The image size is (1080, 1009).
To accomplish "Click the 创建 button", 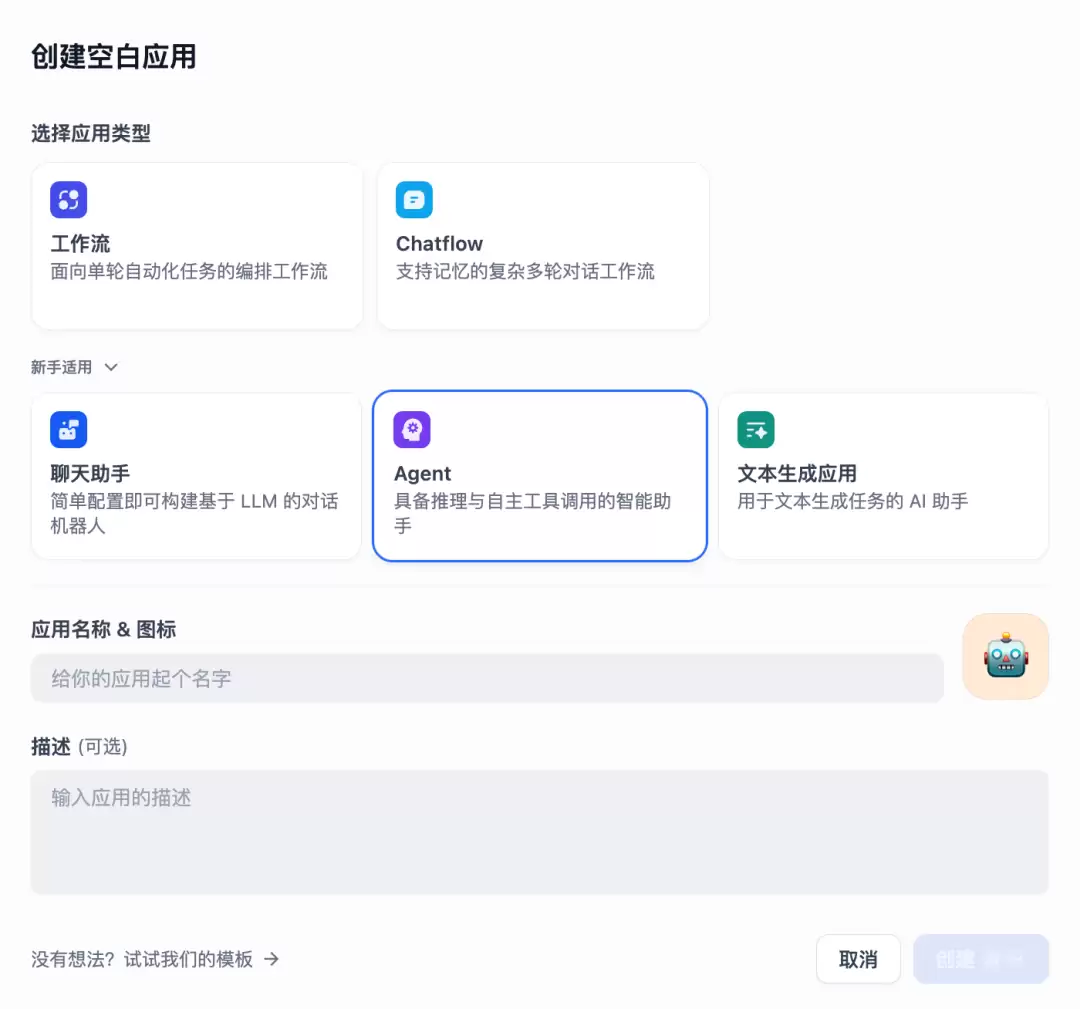I will [981, 959].
